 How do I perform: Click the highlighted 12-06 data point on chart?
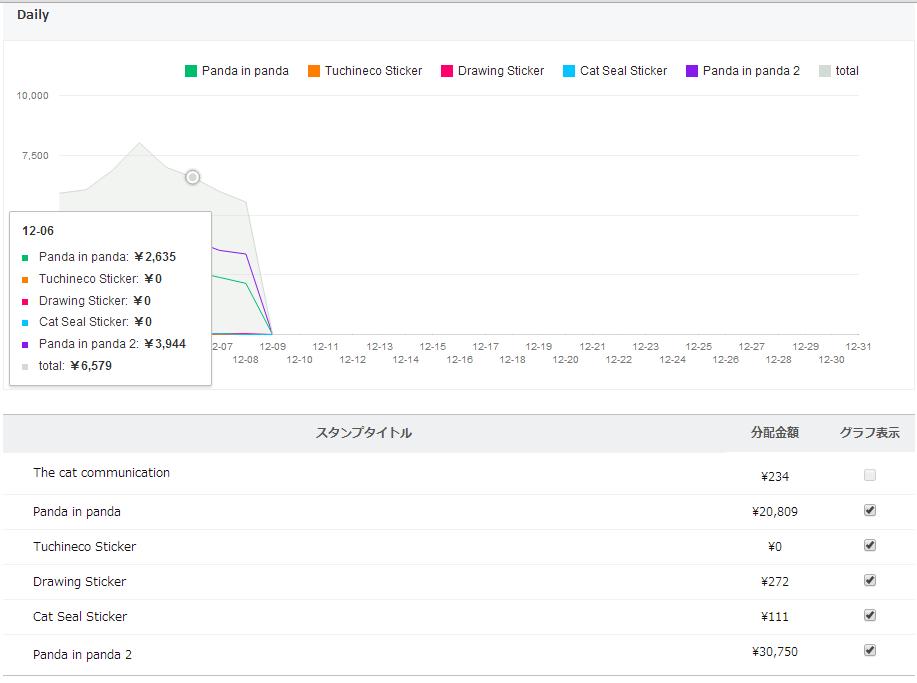click(x=192, y=177)
